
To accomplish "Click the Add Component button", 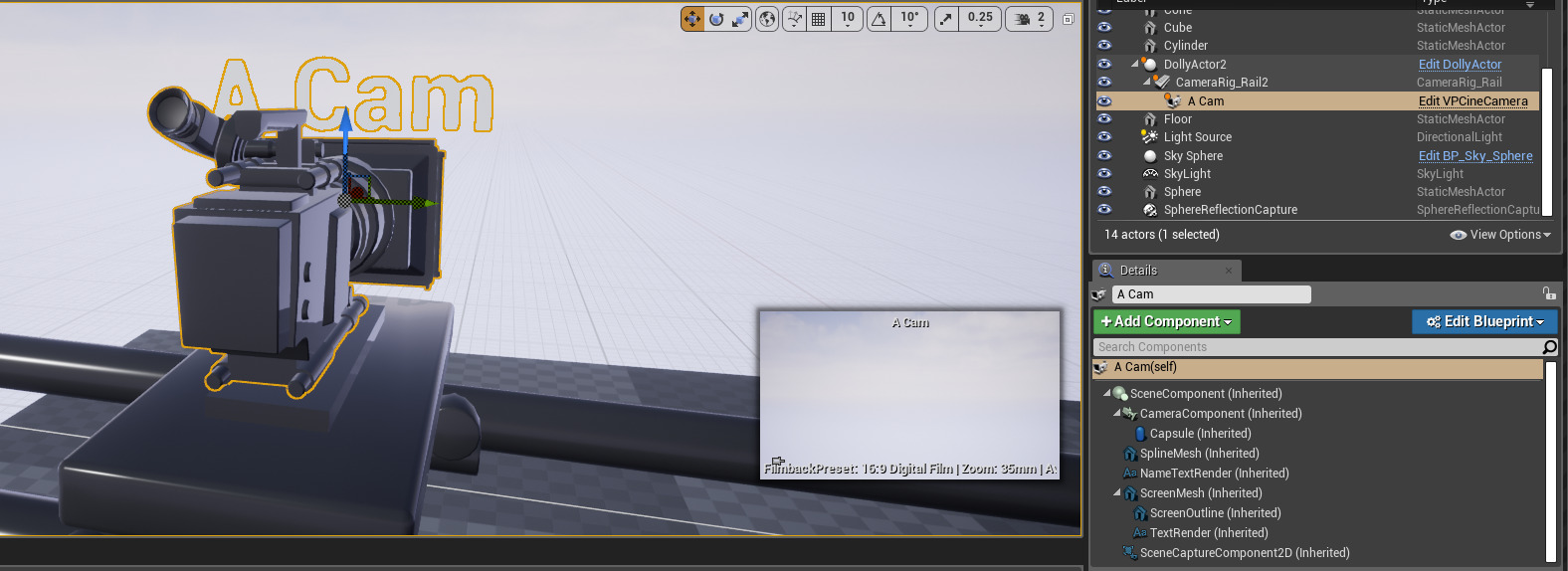I will [x=1167, y=321].
